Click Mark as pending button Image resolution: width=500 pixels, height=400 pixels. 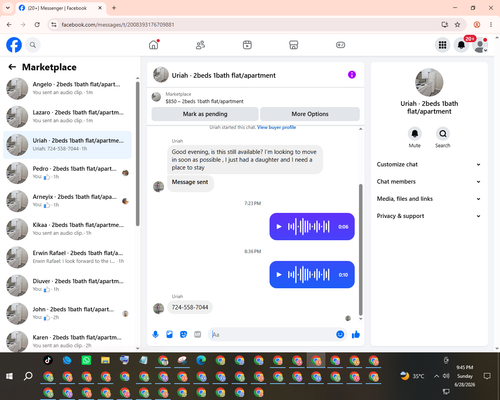205,114
